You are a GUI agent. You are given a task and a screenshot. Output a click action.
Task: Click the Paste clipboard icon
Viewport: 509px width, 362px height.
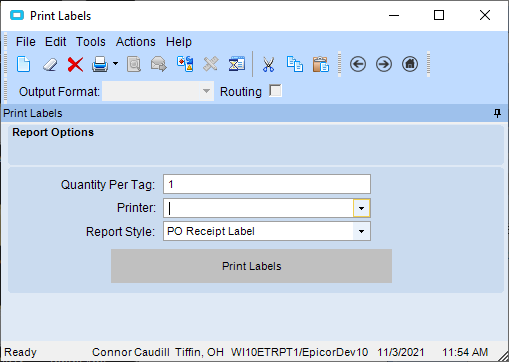[x=321, y=64]
